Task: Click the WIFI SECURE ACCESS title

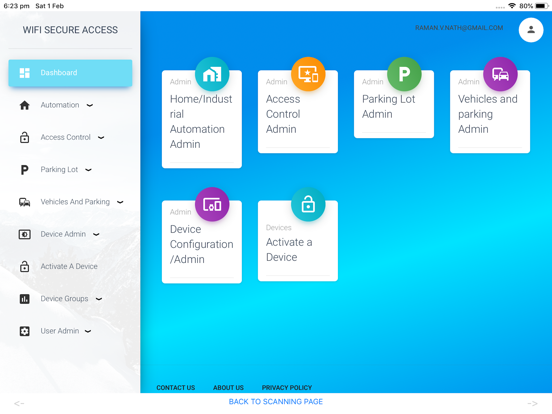Action: [x=70, y=30]
